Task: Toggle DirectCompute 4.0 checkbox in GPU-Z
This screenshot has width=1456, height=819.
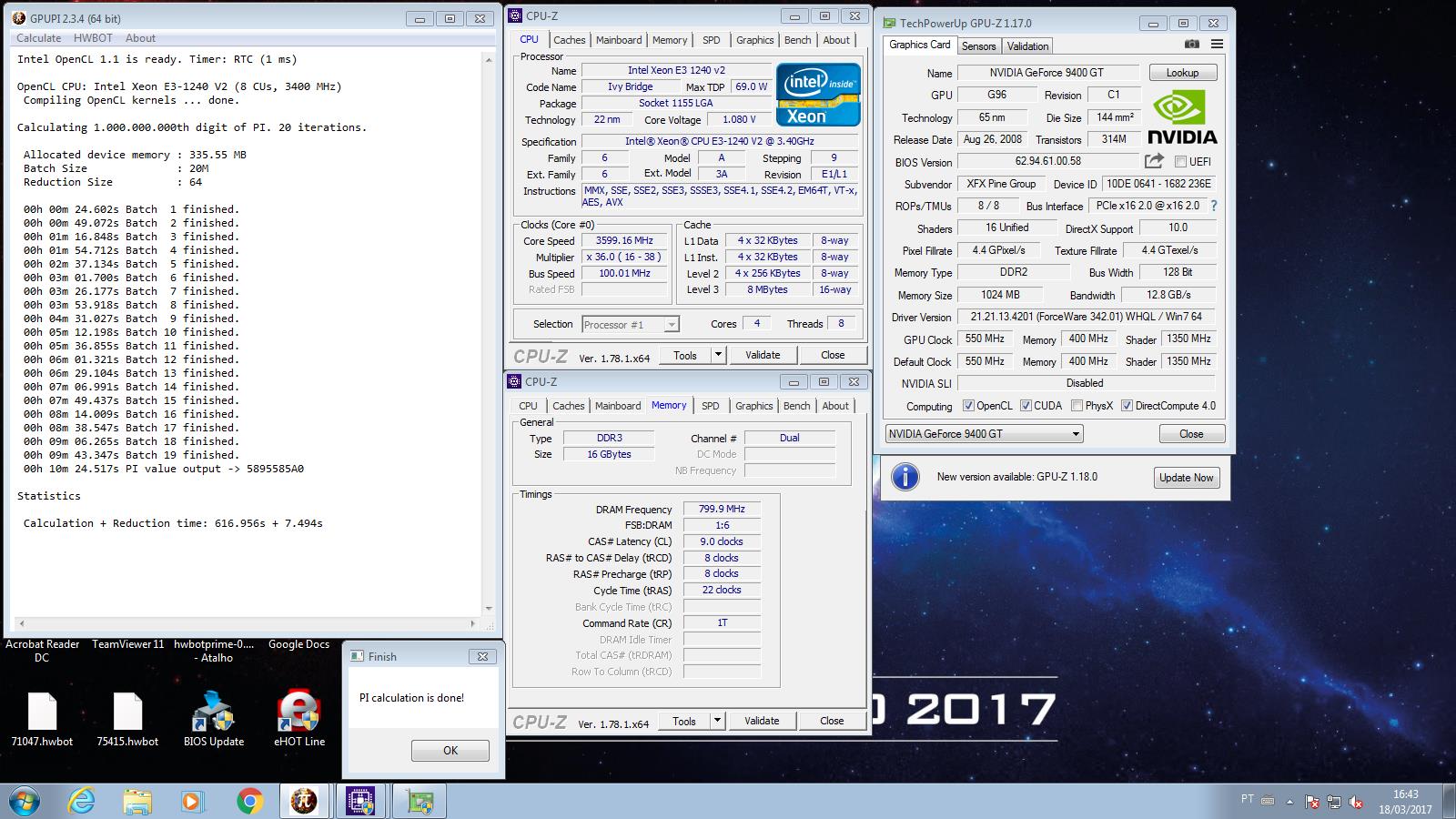Action: [1127, 406]
